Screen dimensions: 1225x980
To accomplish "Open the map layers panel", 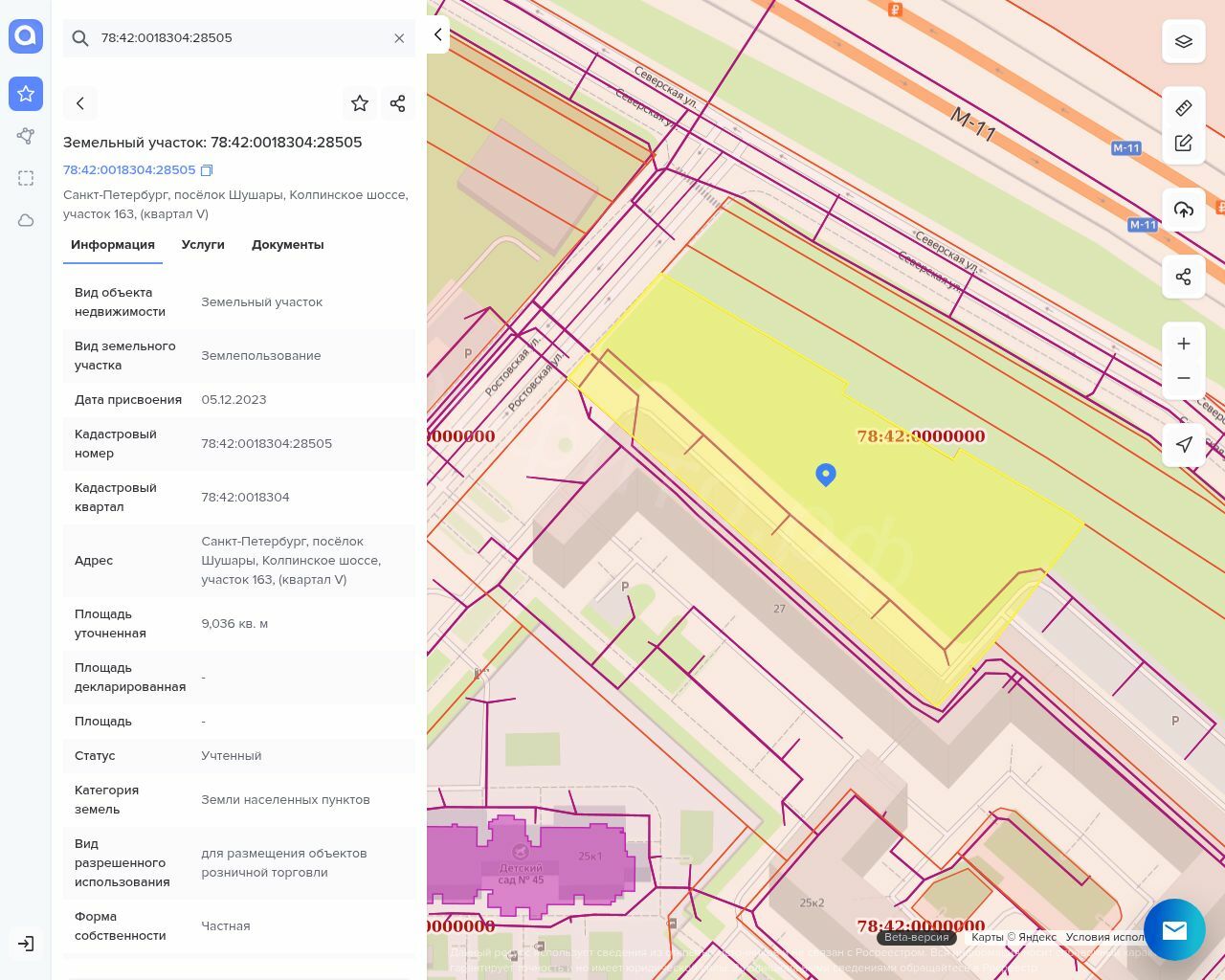I will click(1183, 41).
